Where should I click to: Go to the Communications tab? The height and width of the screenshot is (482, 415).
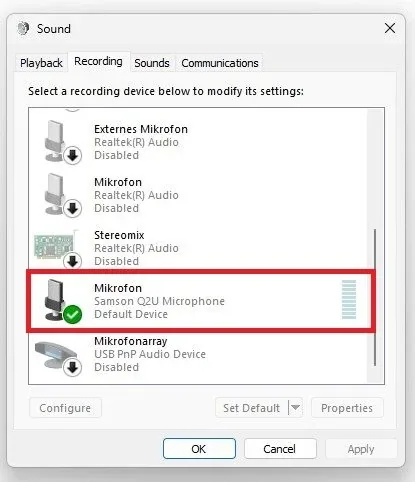(x=220, y=63)
